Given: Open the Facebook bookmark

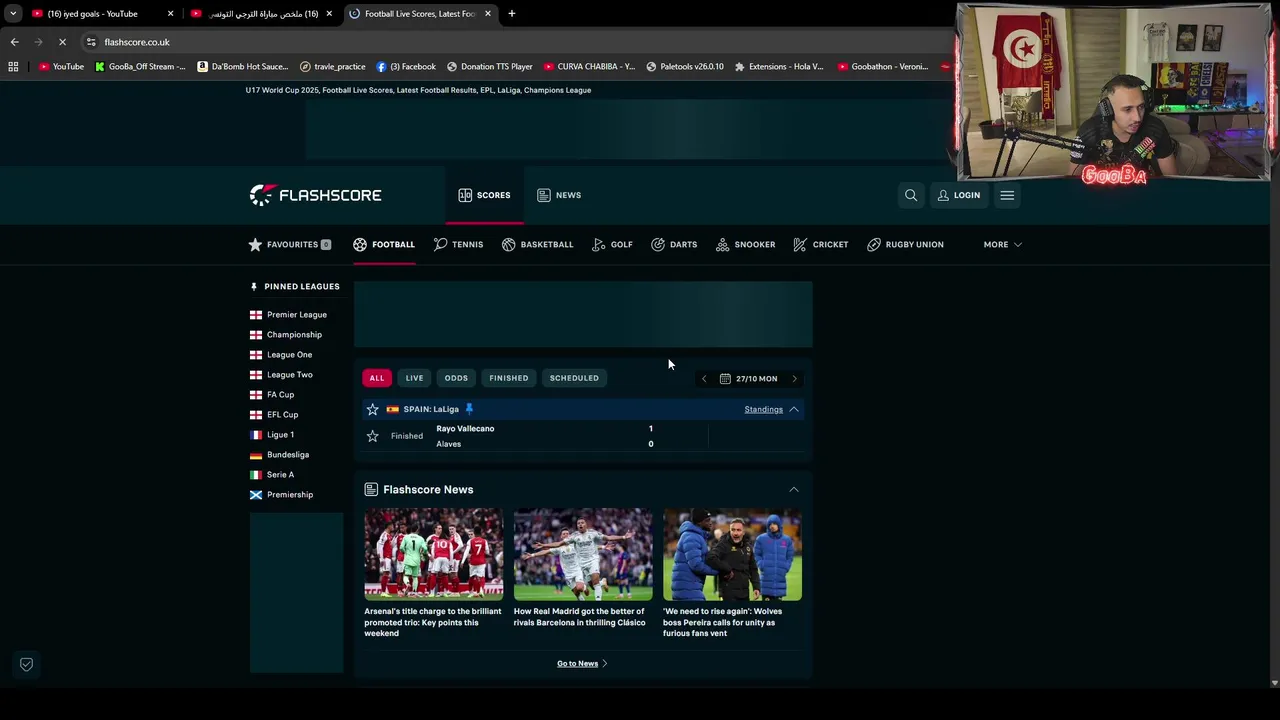Looking at the screenshot, I should (406, 67).
